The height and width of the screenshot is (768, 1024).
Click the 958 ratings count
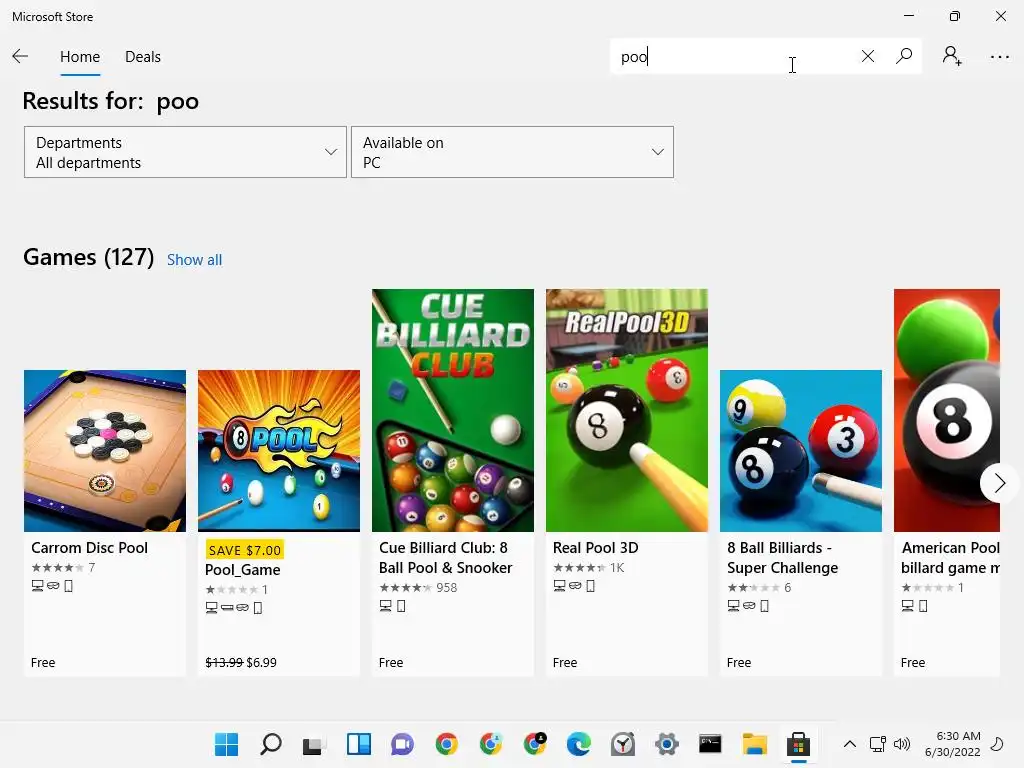[447, 588]
